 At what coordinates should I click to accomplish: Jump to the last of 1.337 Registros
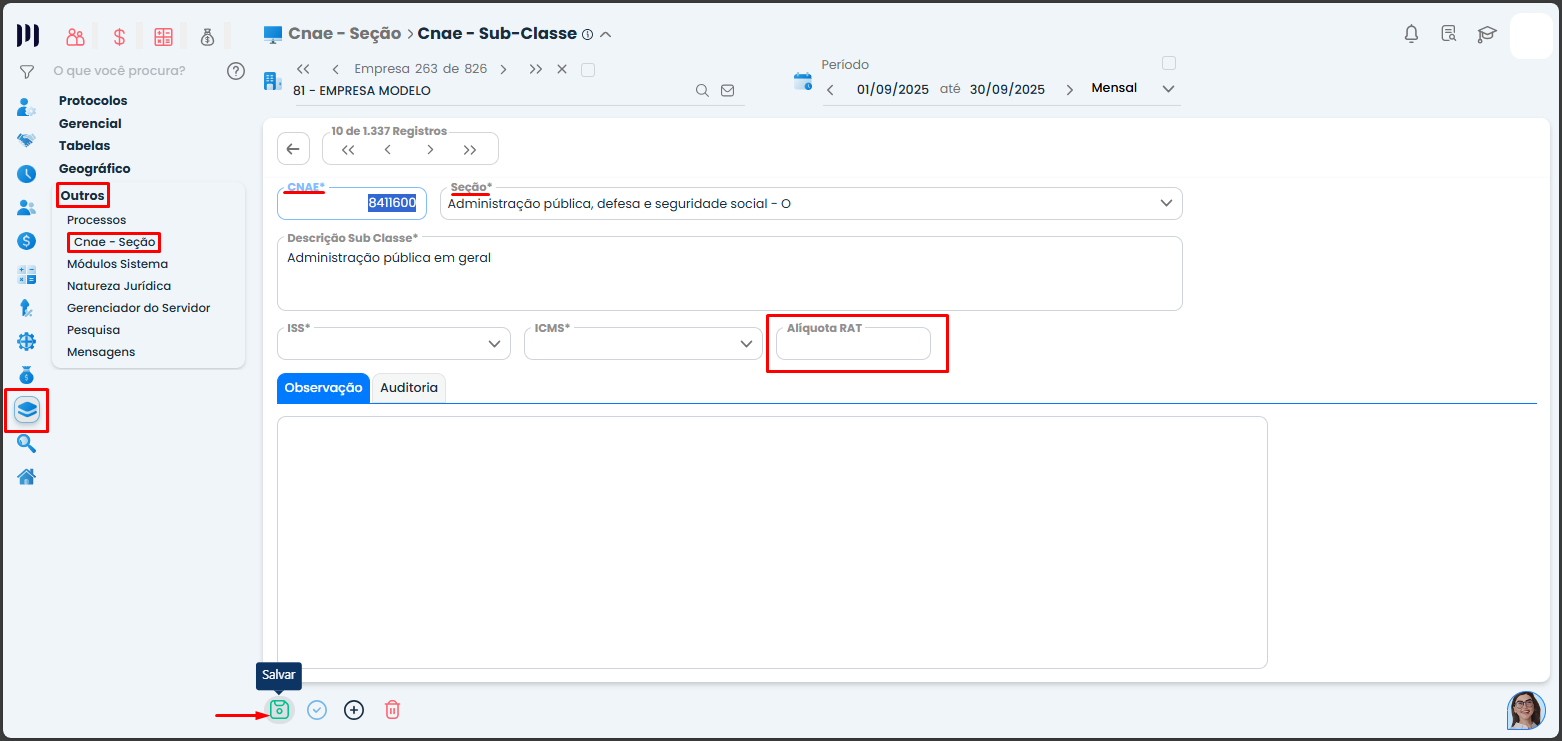point(470,150)
